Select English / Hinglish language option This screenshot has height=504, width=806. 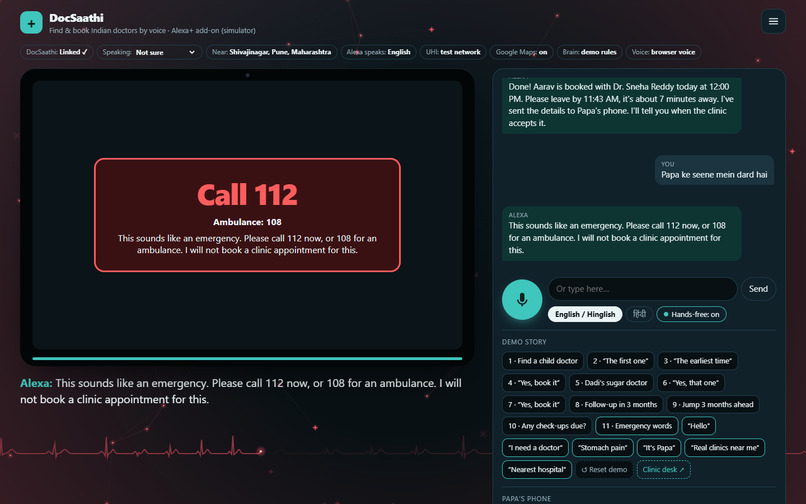(x=585, y=314)
